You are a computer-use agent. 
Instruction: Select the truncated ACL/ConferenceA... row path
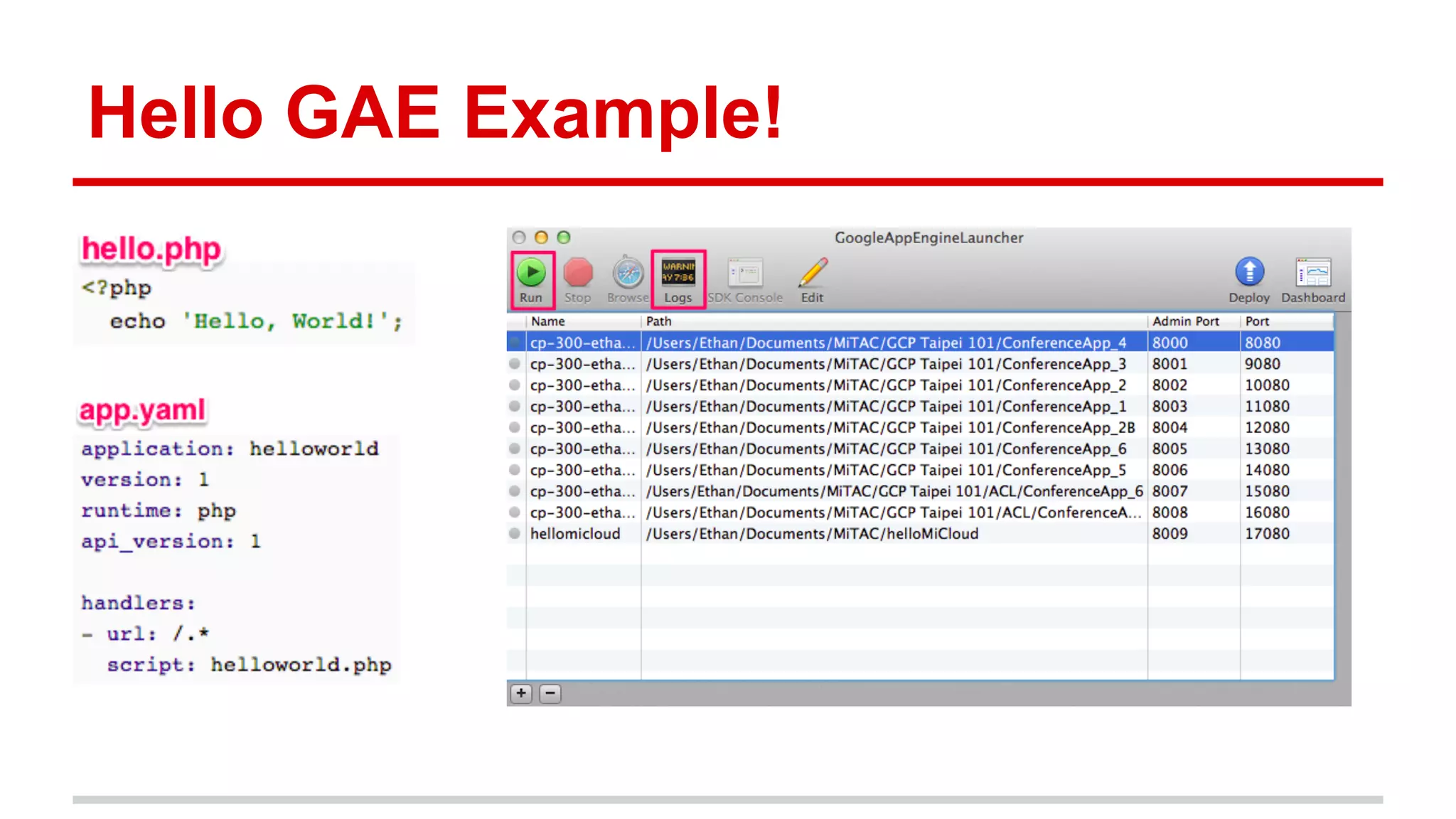click(894, 513)
